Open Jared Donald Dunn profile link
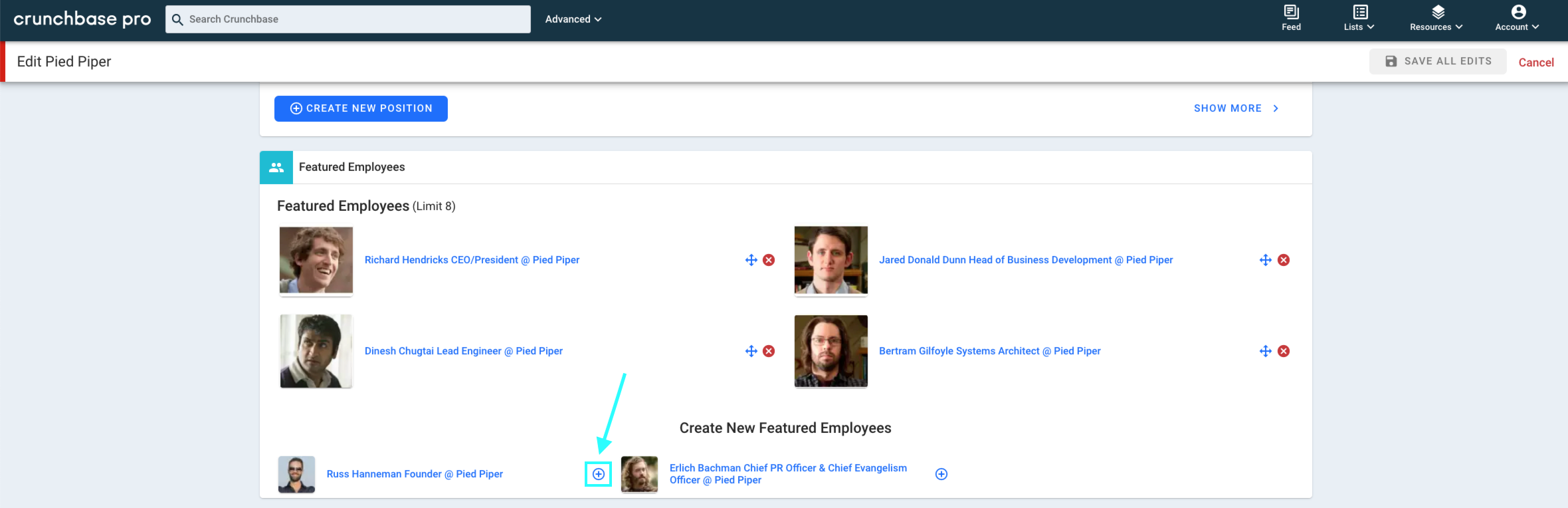 pos(1026,260)
